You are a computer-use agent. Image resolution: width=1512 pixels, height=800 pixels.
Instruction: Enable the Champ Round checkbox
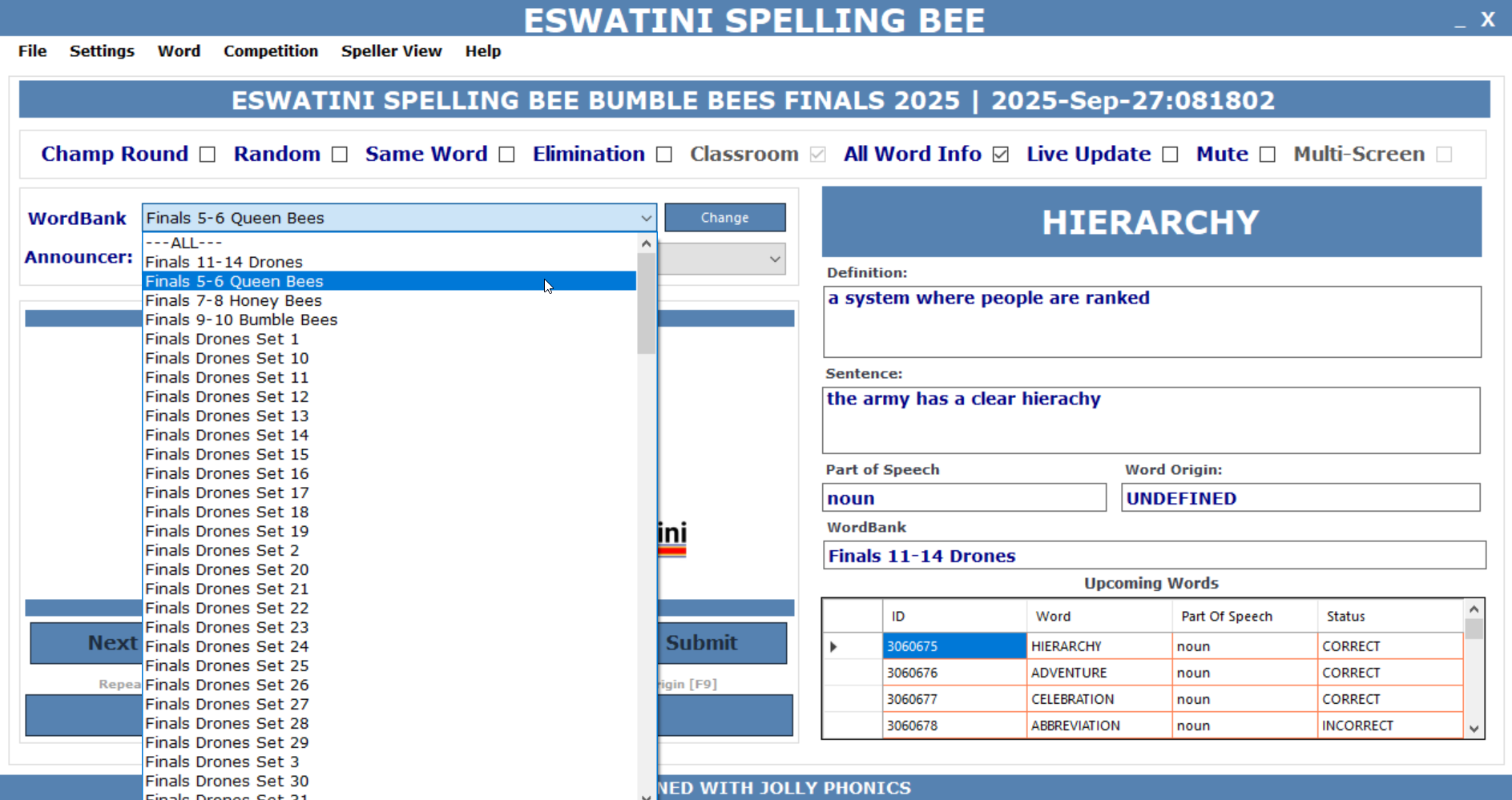[x=208, y=155]
